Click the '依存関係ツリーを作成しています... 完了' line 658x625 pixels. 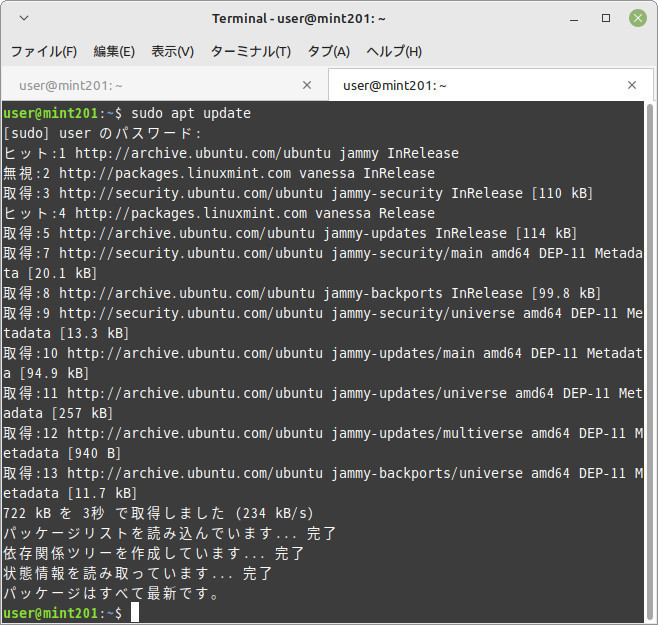click(154, 554)
